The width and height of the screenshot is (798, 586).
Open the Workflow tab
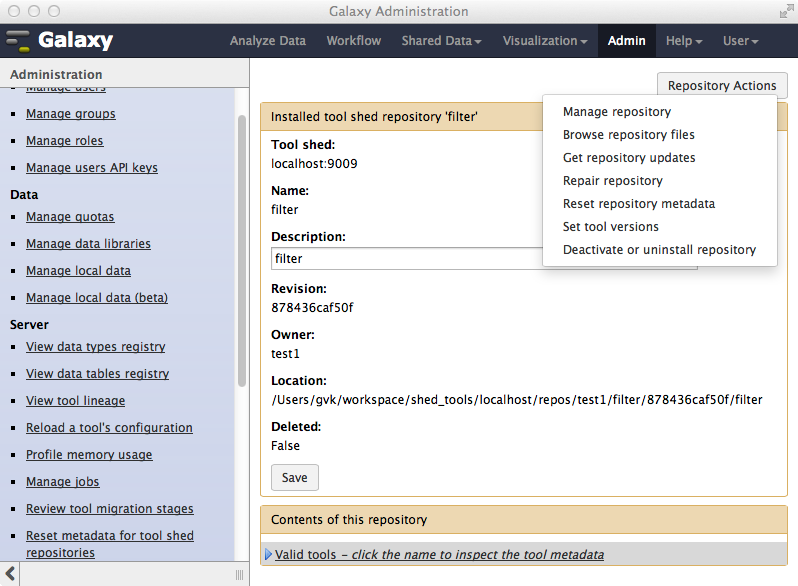(354, 41)
